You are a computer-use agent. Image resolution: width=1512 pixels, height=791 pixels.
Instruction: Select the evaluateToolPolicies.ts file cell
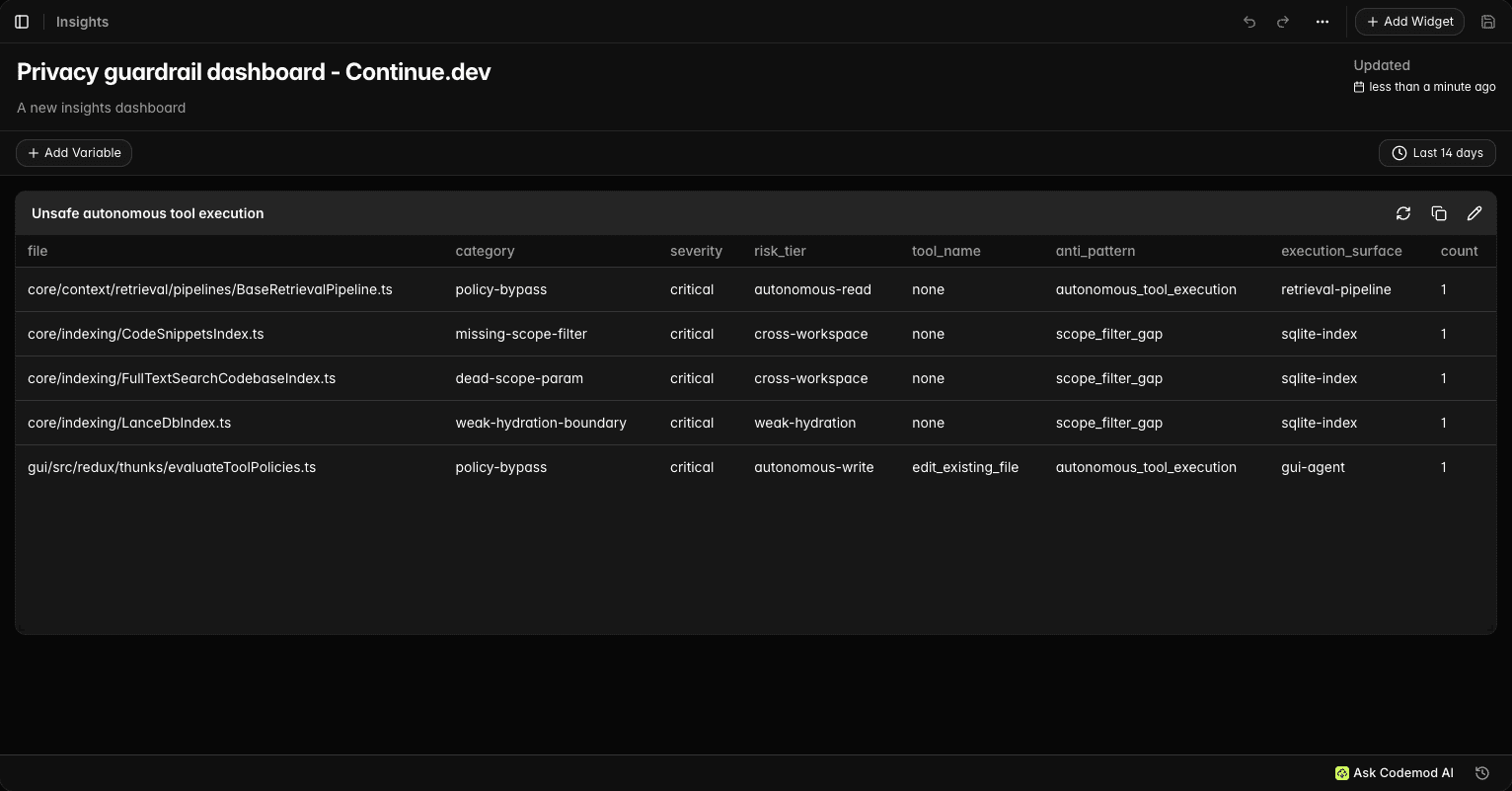pyautogui.click(x=172, y=467)
